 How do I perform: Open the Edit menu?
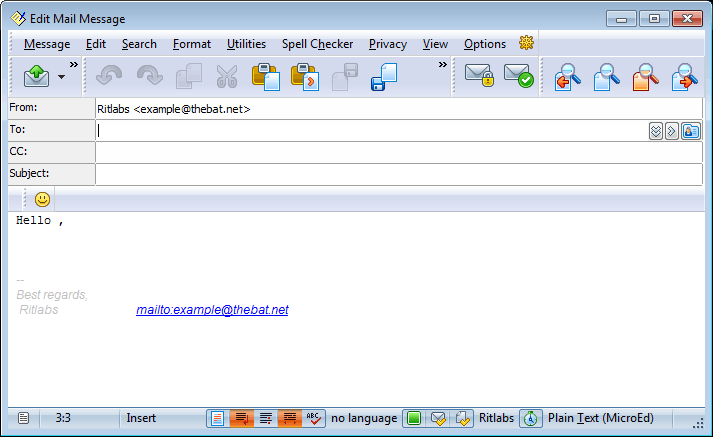point(95,44)
